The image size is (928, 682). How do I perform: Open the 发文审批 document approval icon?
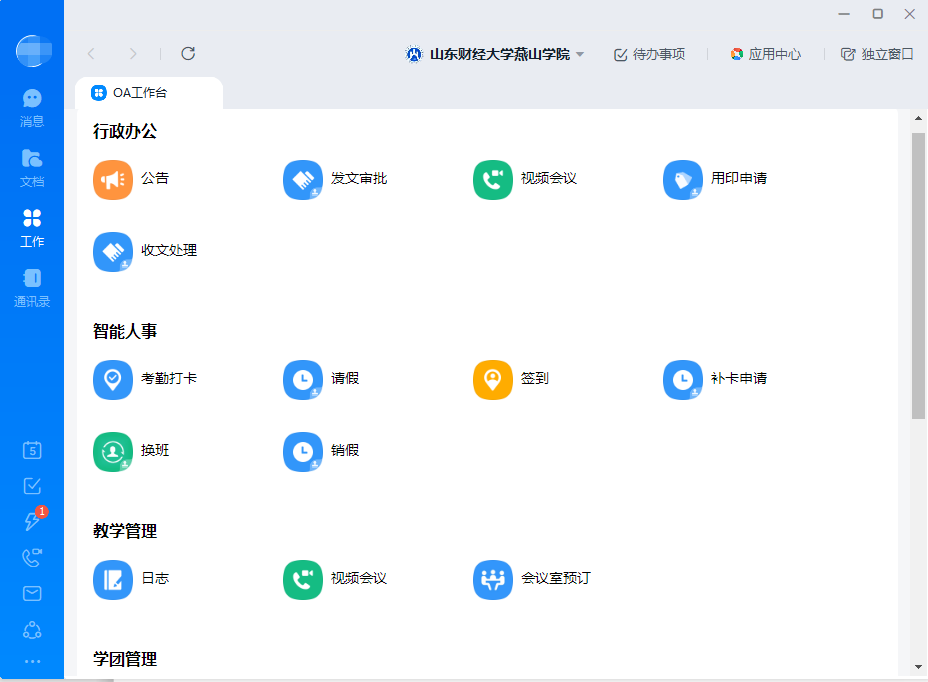(x=303, y=180)
